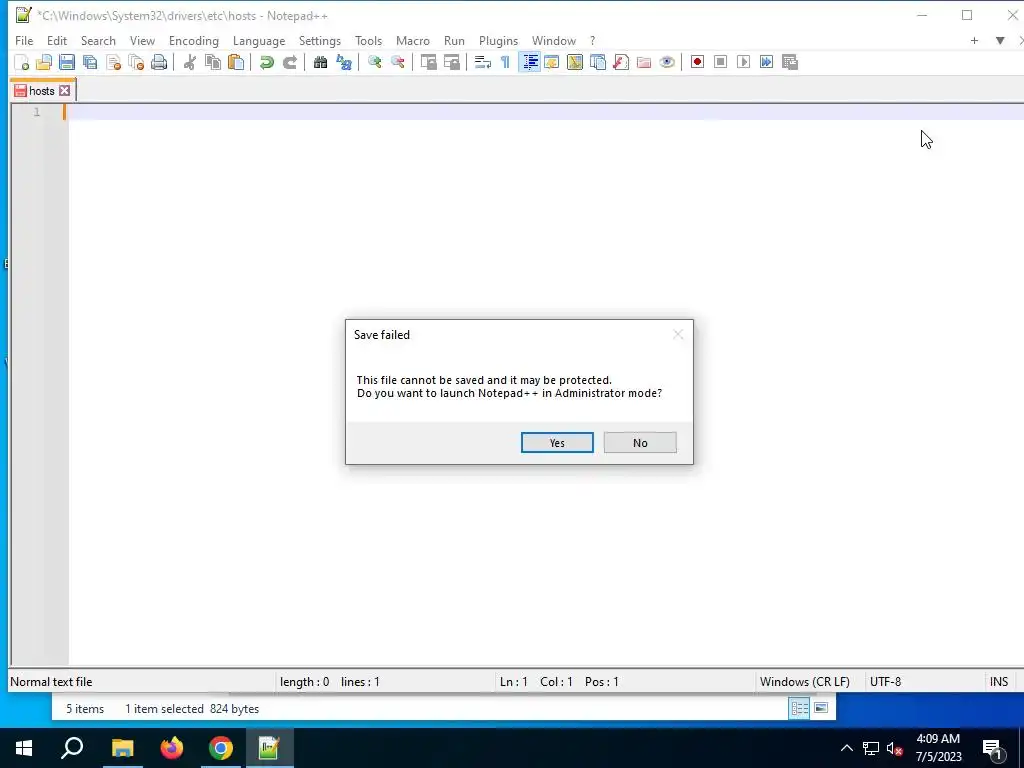Open the question mark help menu
This screenshot has height=768, width=1024.
click(x=592, y=40)
